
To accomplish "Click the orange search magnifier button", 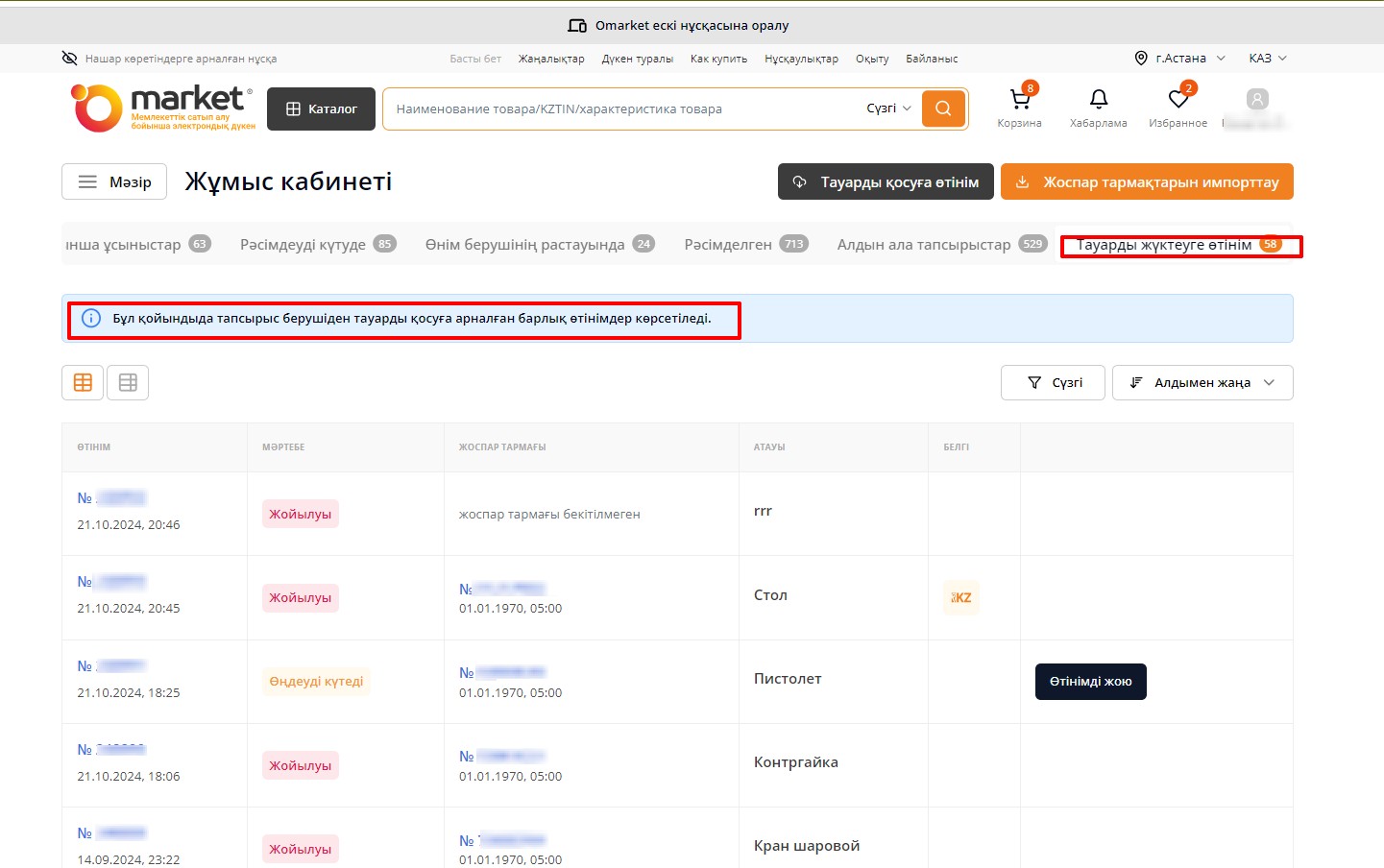I will 943,108.
